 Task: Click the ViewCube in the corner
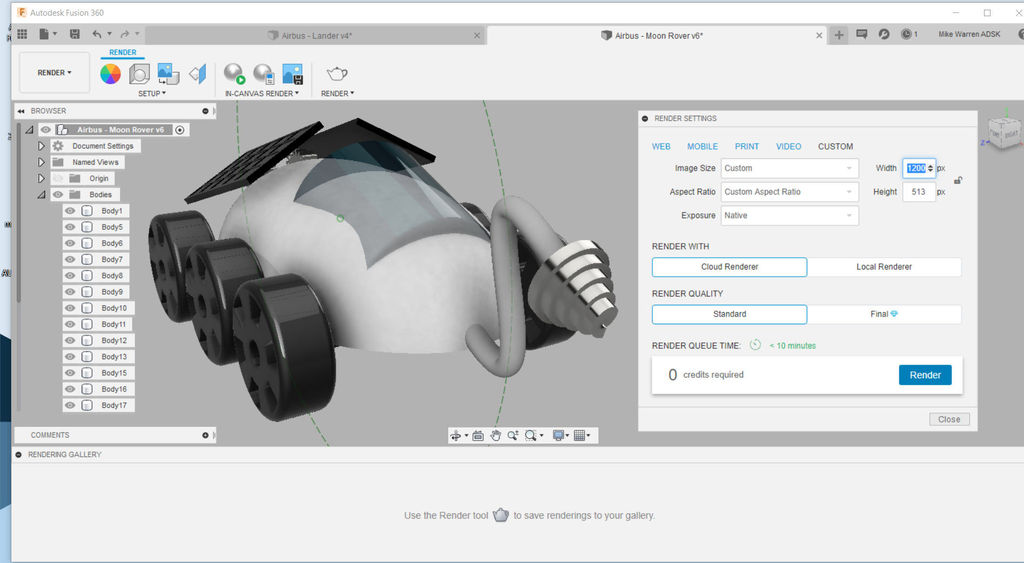click(1004, 131)
